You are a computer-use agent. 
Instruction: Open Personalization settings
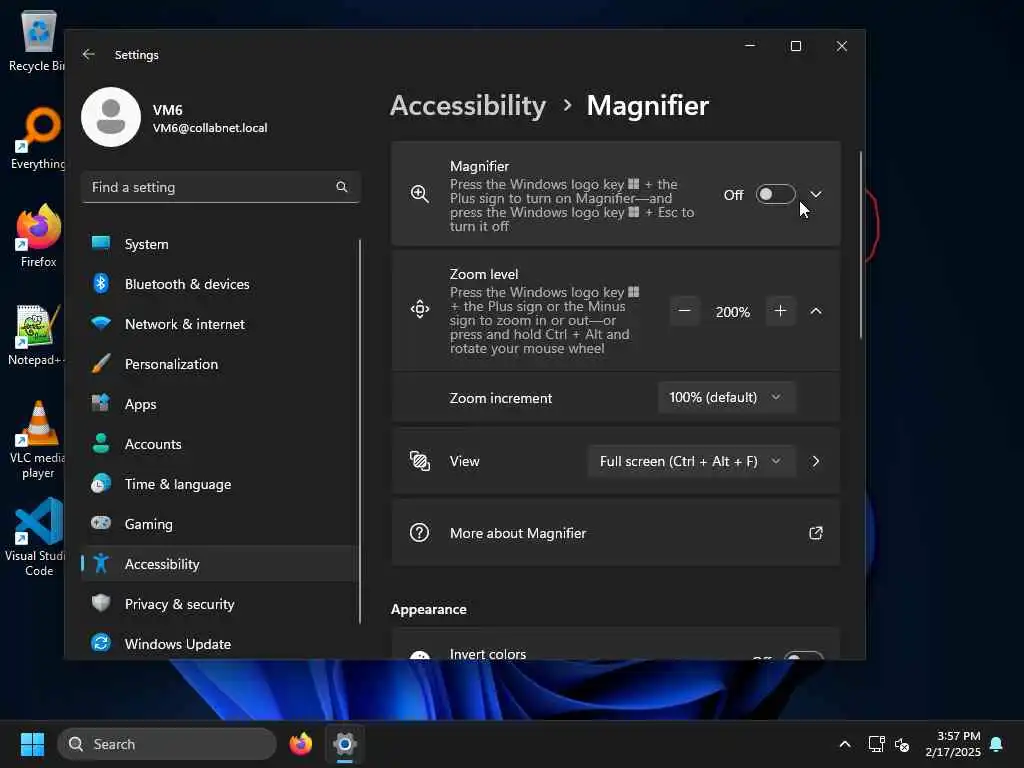220,364
